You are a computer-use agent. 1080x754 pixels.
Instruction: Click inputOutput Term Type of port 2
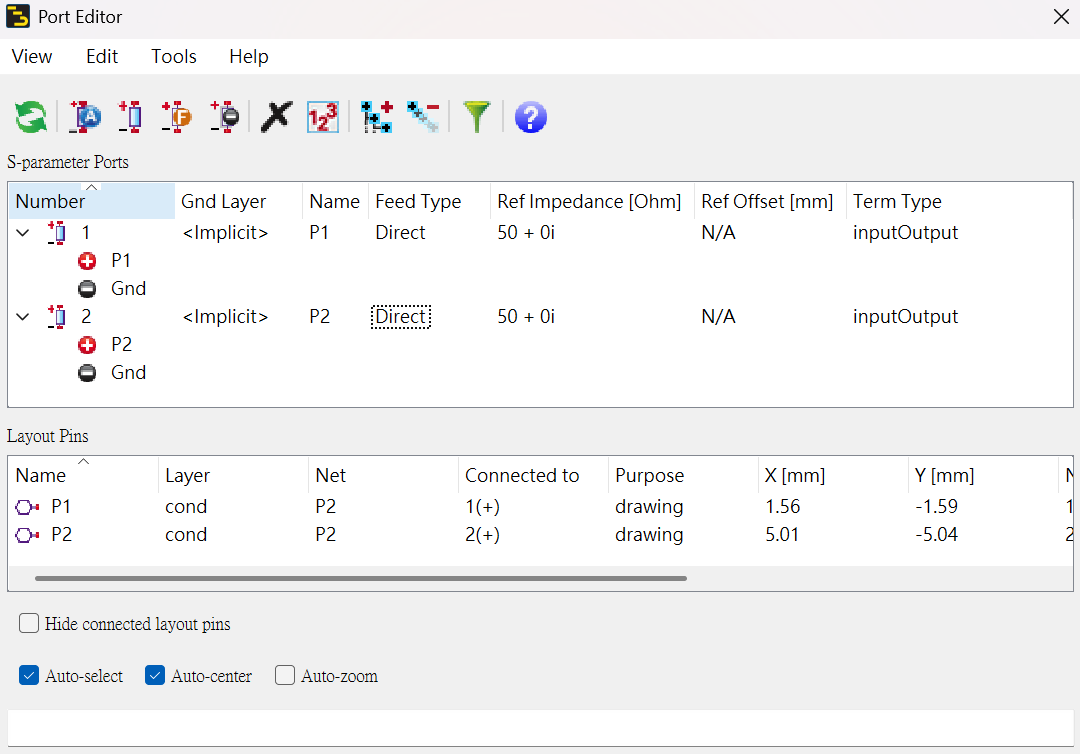[x=905, y=317]
